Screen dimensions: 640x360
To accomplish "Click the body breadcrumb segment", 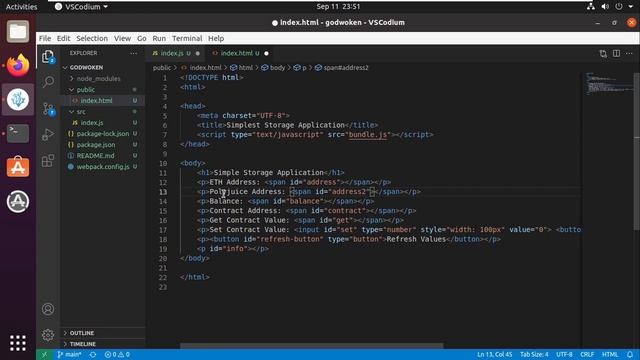I will click(x=277, y=68).
